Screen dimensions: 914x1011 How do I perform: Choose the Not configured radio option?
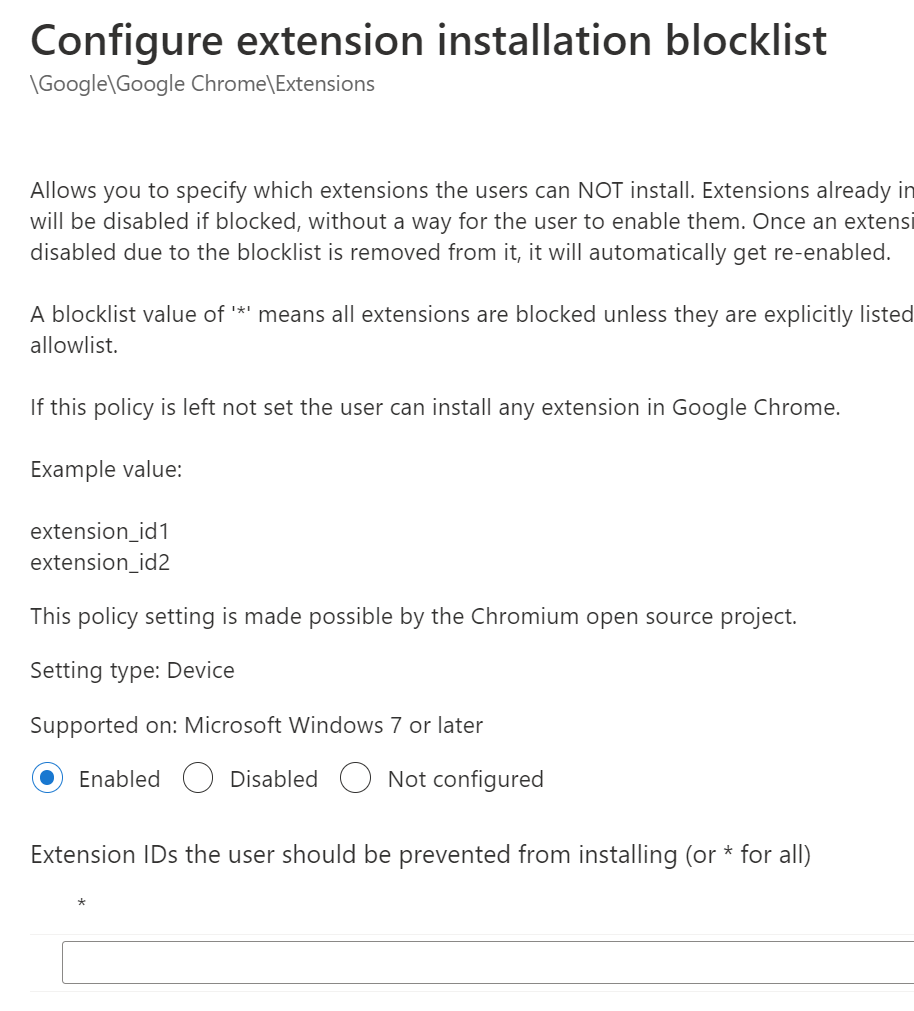tap(356, 778)
